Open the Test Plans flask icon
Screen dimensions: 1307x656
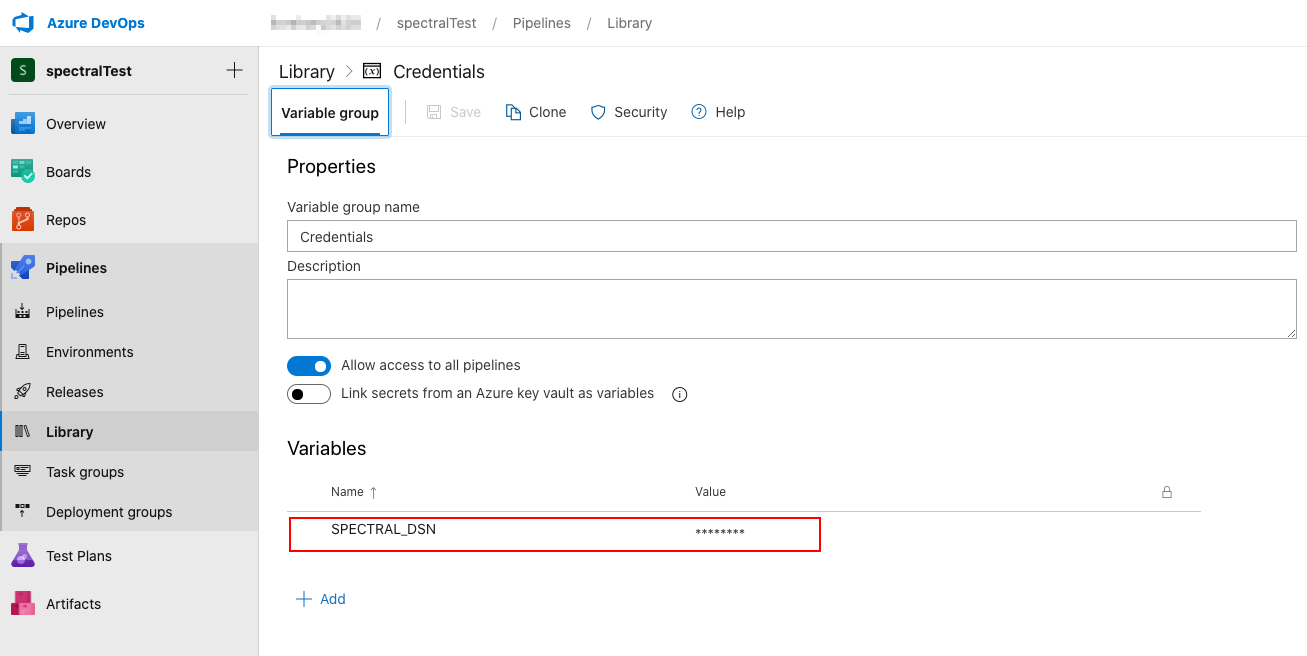pyautogui.click(x=23, y=556)
